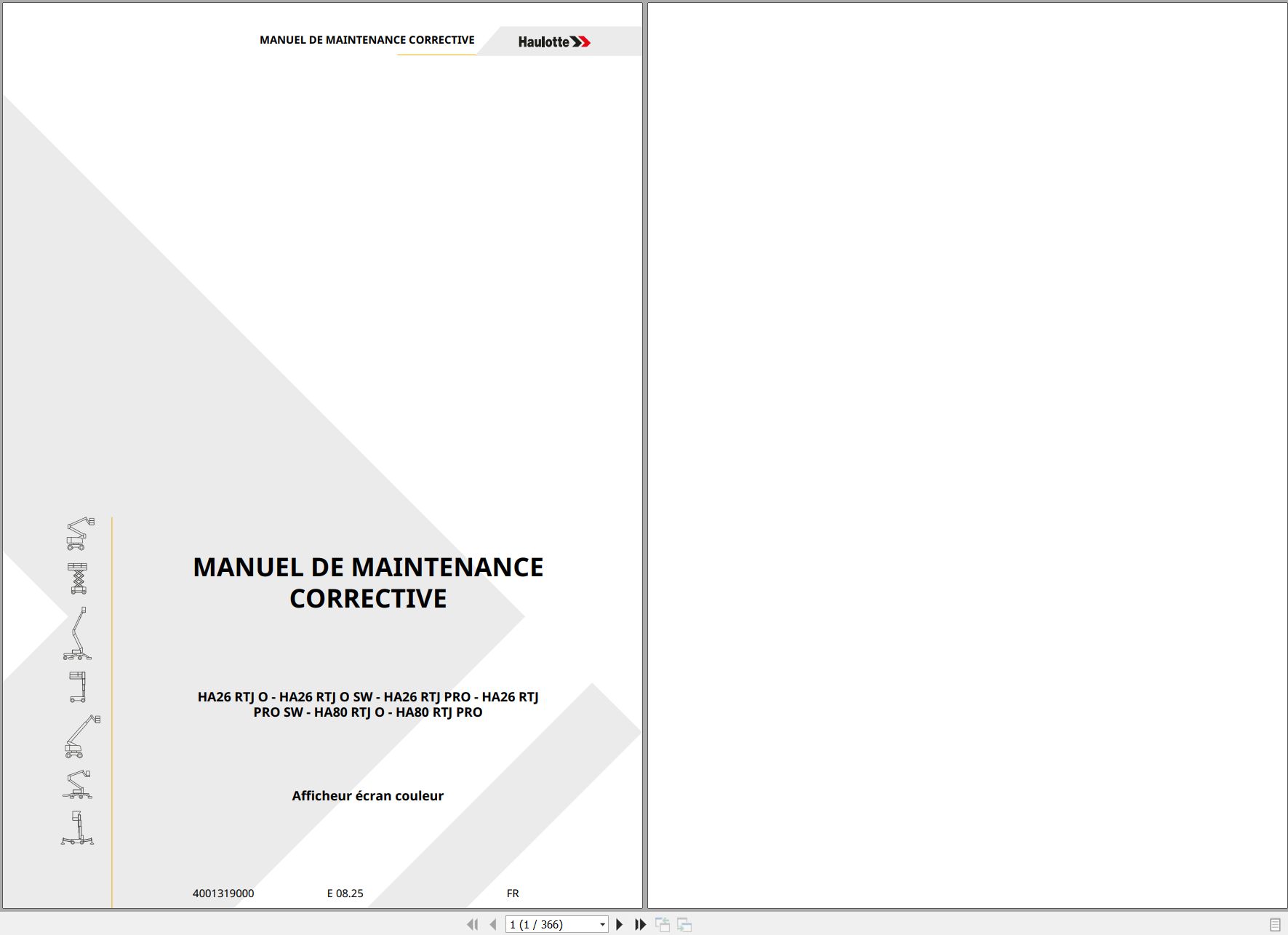Click the model list line starting HA26 RTJ O
Viewport: 1288px width, 935px height.
(368, 697)
